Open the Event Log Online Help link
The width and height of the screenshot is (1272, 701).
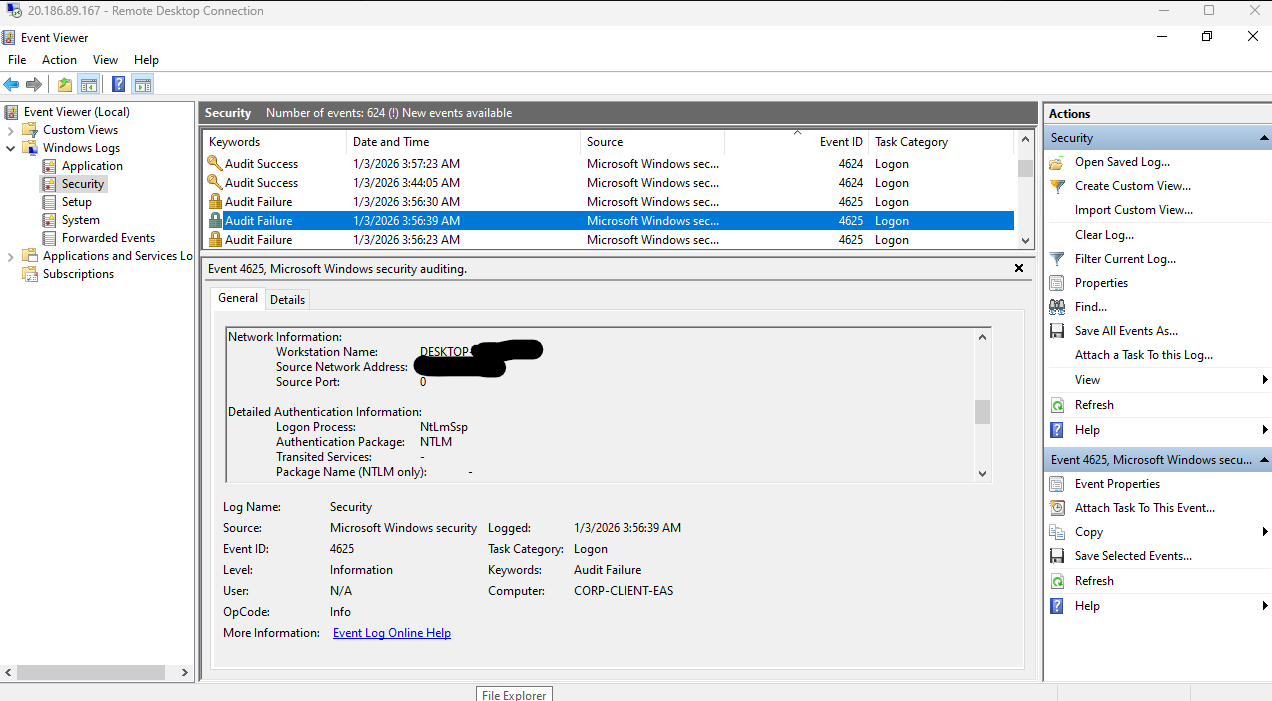(x=391, y=633)
